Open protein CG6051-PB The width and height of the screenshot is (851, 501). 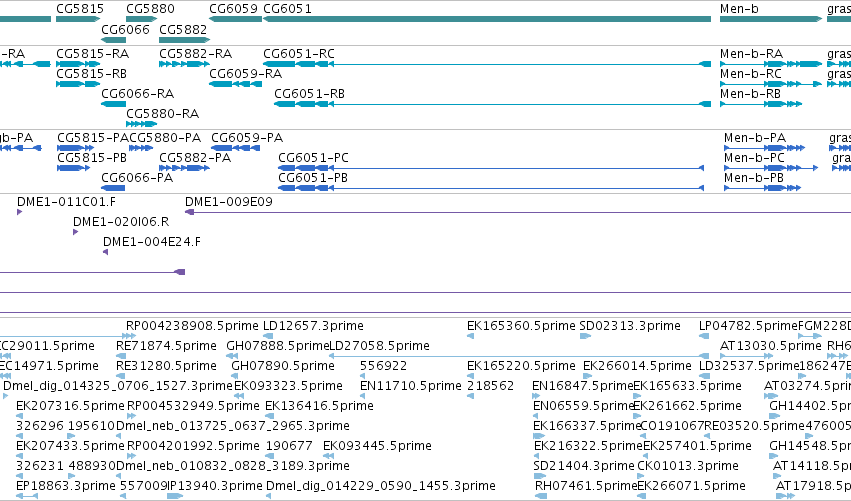pyautogui.click(x=313, y=178)
